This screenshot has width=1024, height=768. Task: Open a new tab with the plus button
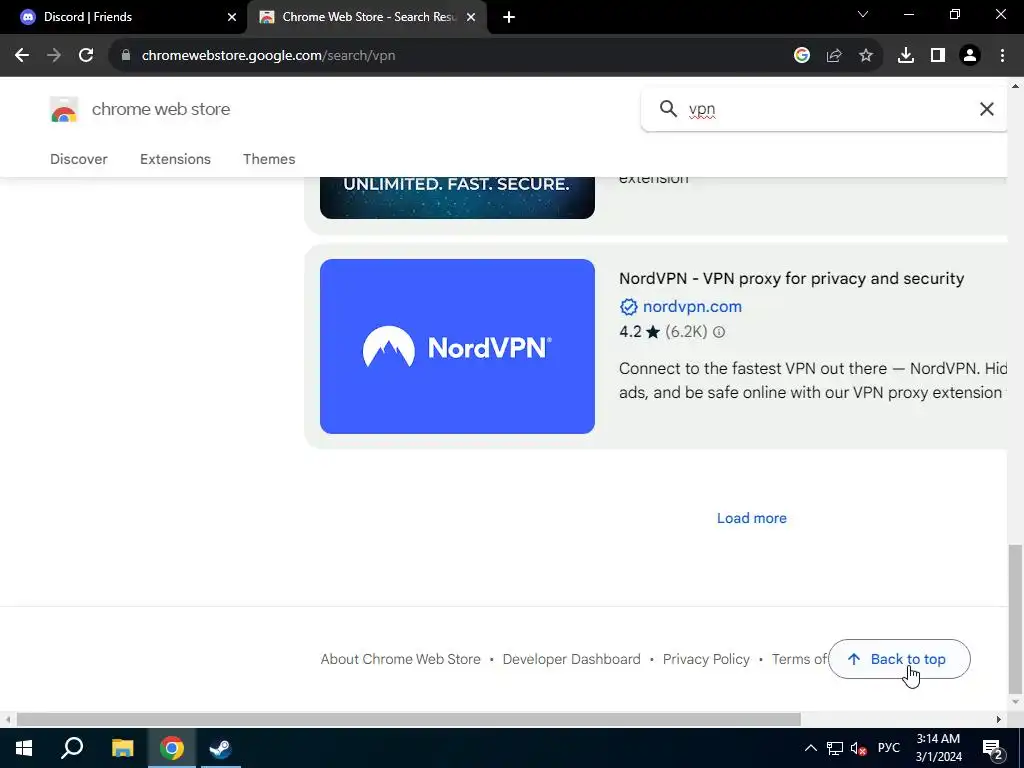point(509,17)
